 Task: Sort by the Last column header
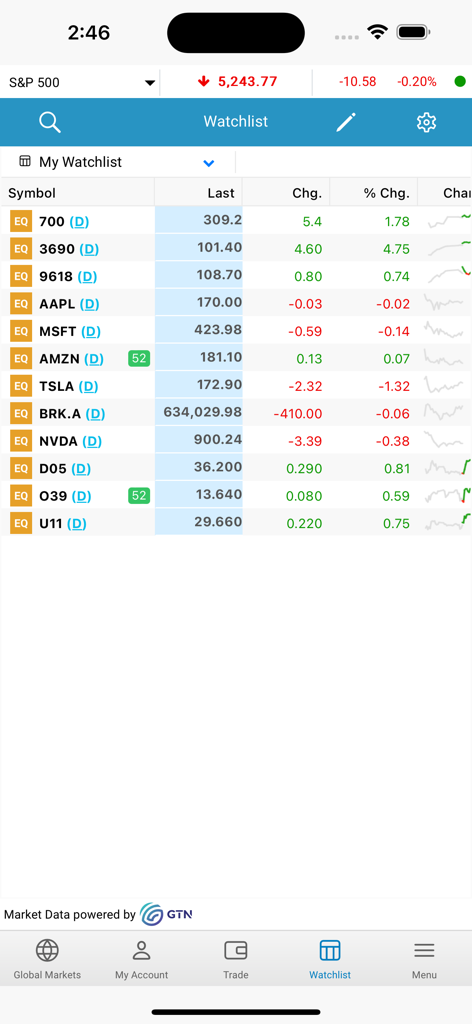pyautogui.click(x=221, y=193)
